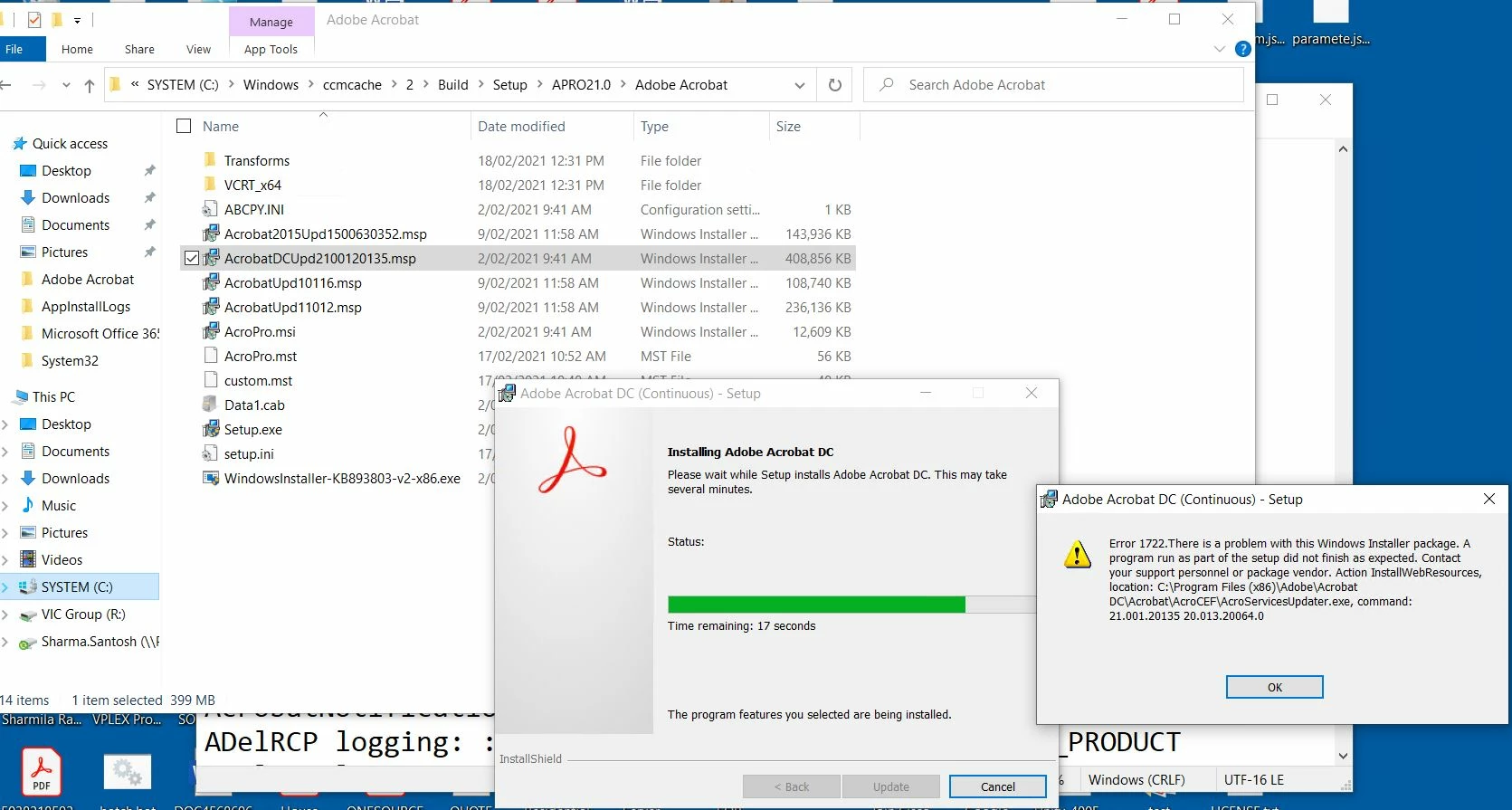Screen dimensions: 1512x810
Task: Click the setup.ini file icon
Action: click(210, 453)
